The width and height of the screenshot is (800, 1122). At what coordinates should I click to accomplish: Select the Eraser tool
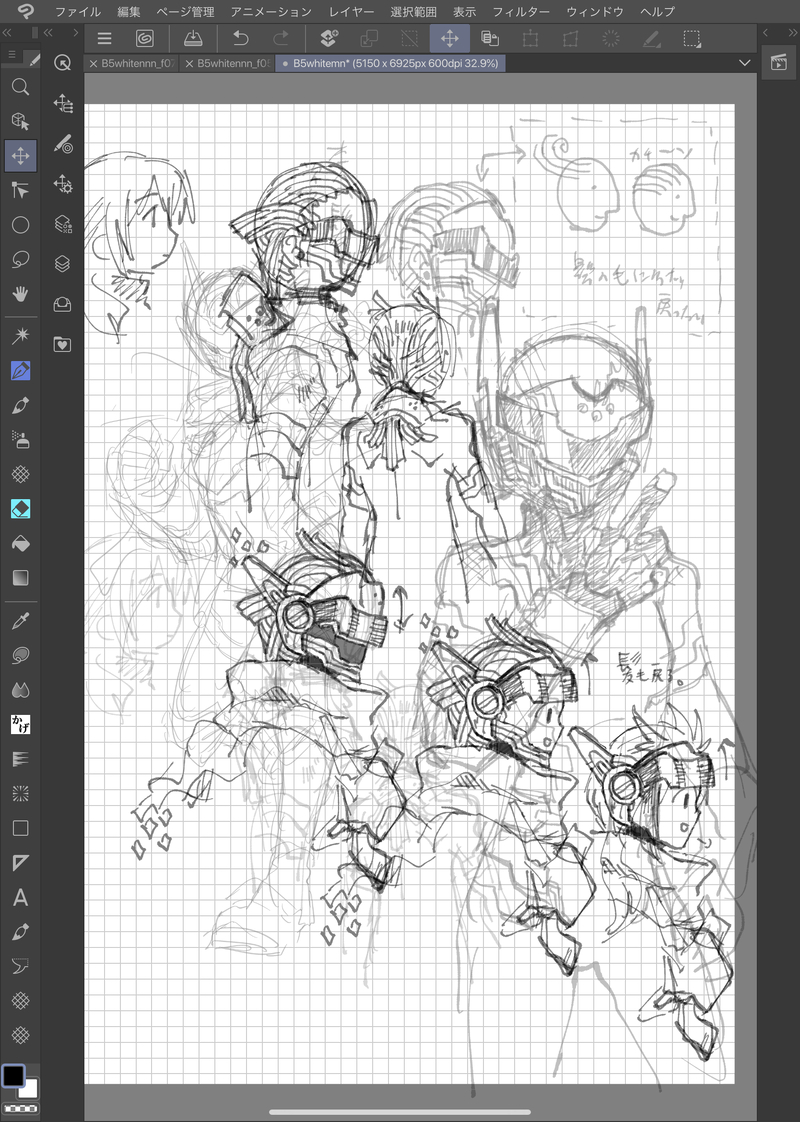[21, 509]
